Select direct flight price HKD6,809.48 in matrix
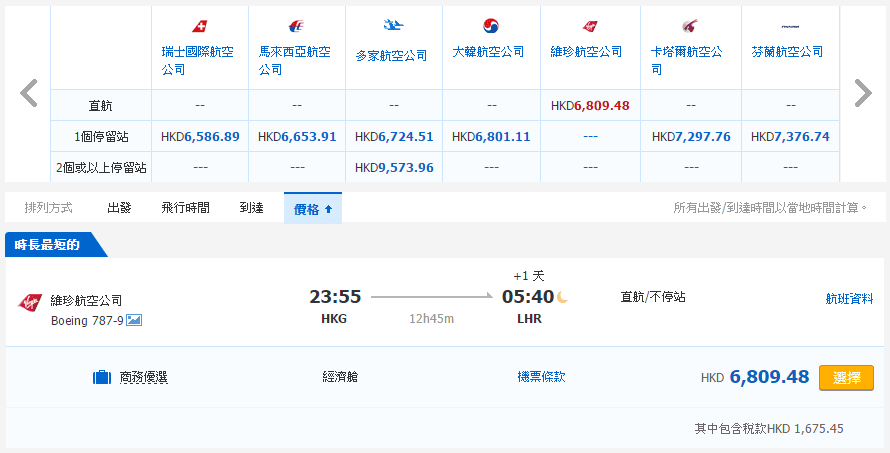Screen dimensions: 890x453 pos(590,104)
